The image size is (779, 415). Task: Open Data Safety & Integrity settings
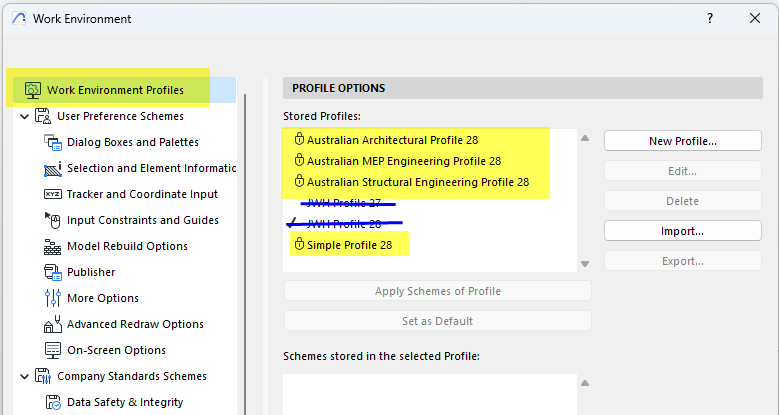point(125,402)
